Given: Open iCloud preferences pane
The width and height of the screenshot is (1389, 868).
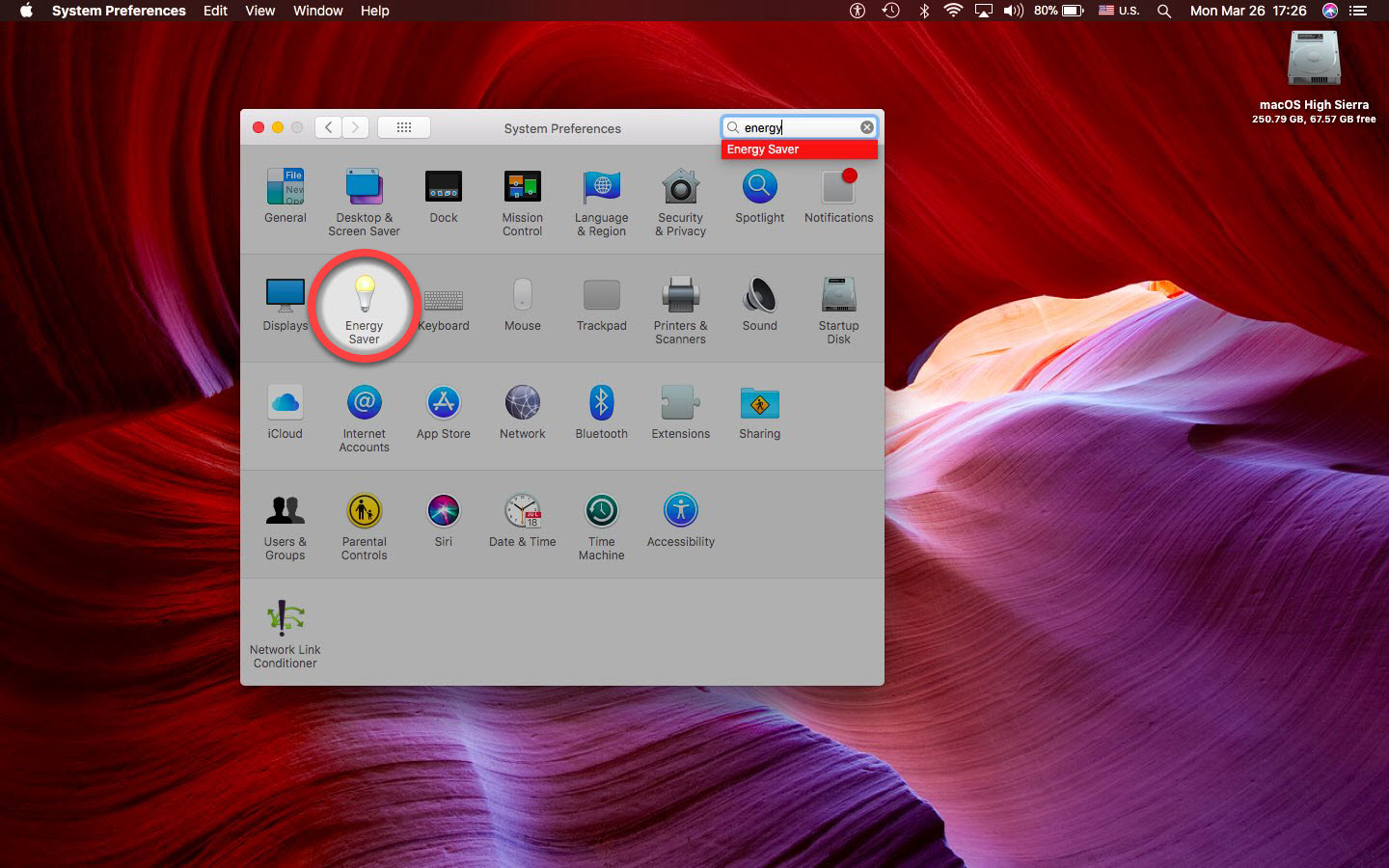Looking at the screenshot, I should point(286,412).
